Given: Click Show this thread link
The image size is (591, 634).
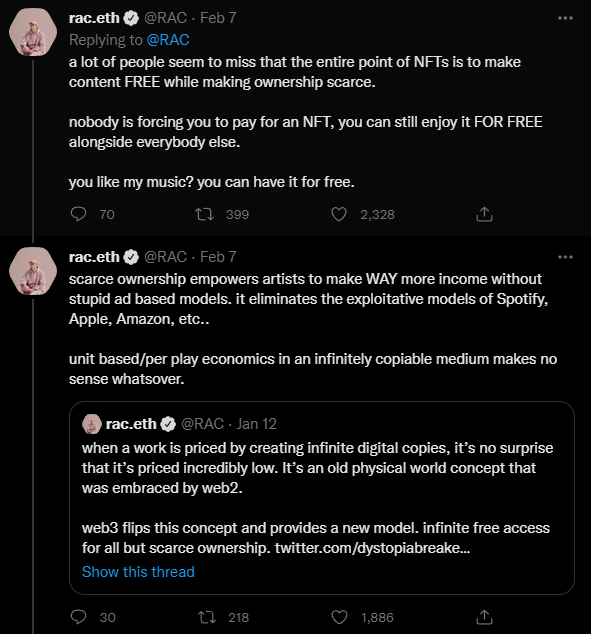Looking at the screenshot, I should click(138, 572).
